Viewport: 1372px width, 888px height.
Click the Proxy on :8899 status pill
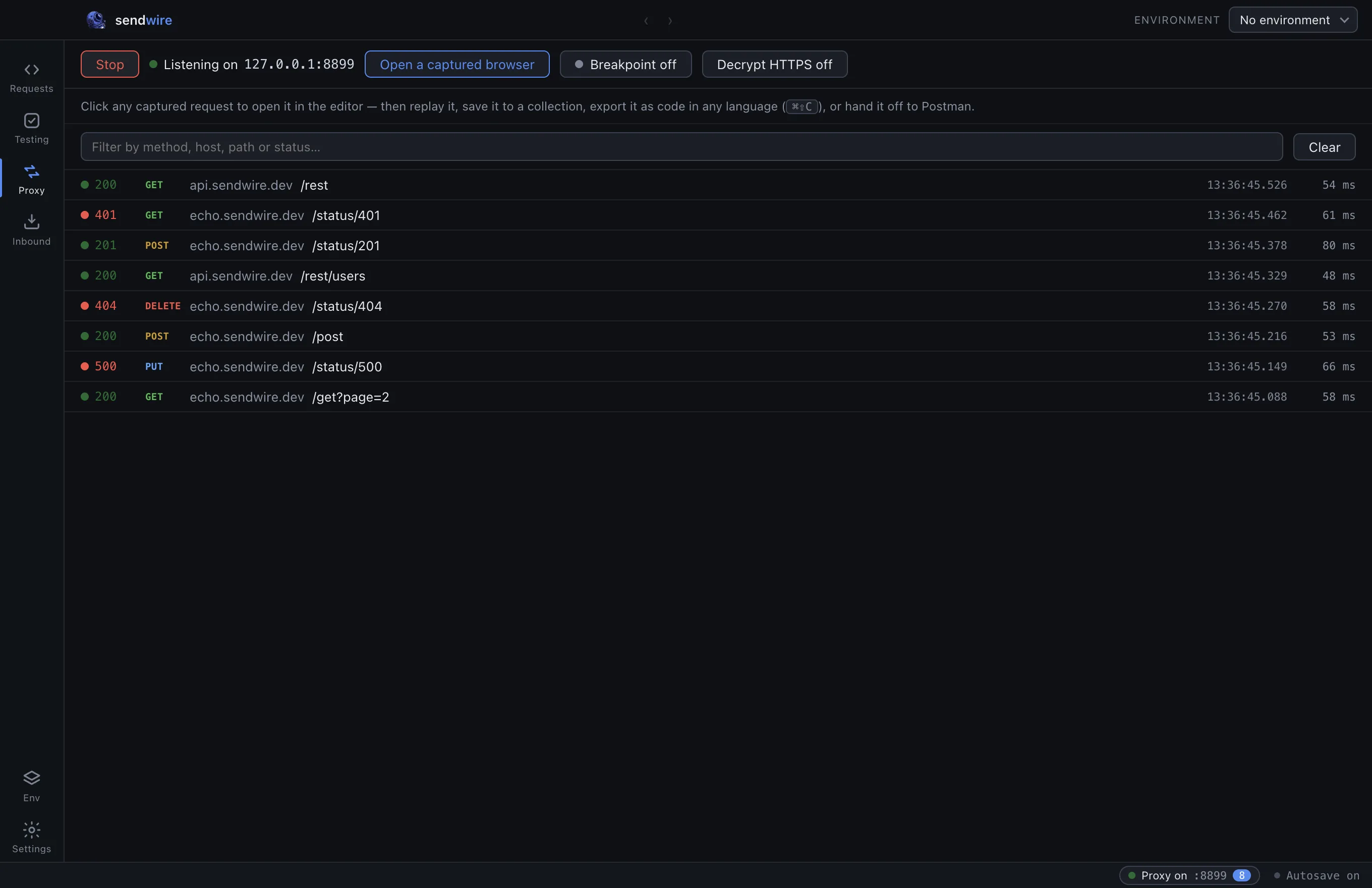tap(1189, 875)
